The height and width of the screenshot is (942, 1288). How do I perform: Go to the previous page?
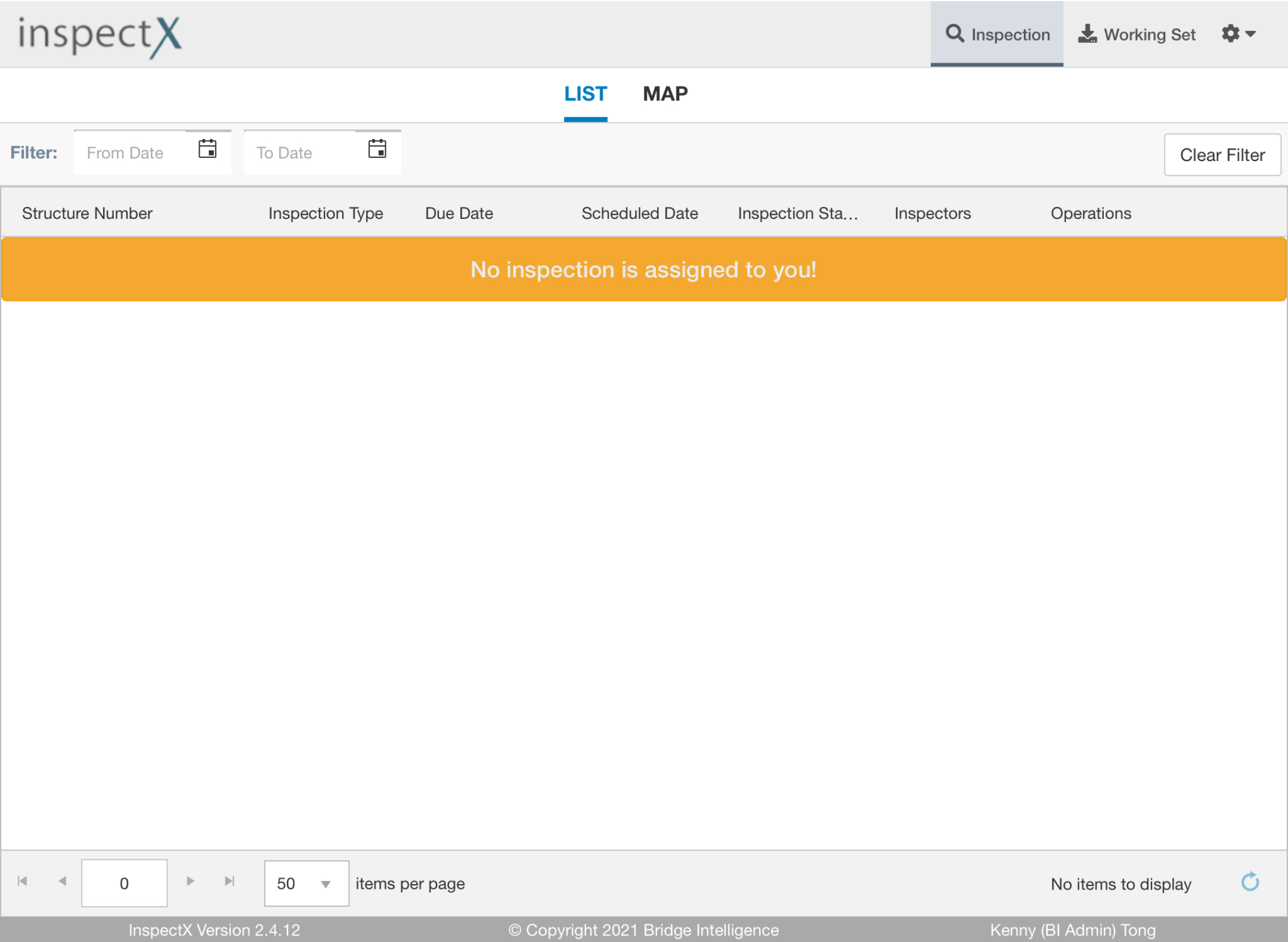click(x=62, y=881)
